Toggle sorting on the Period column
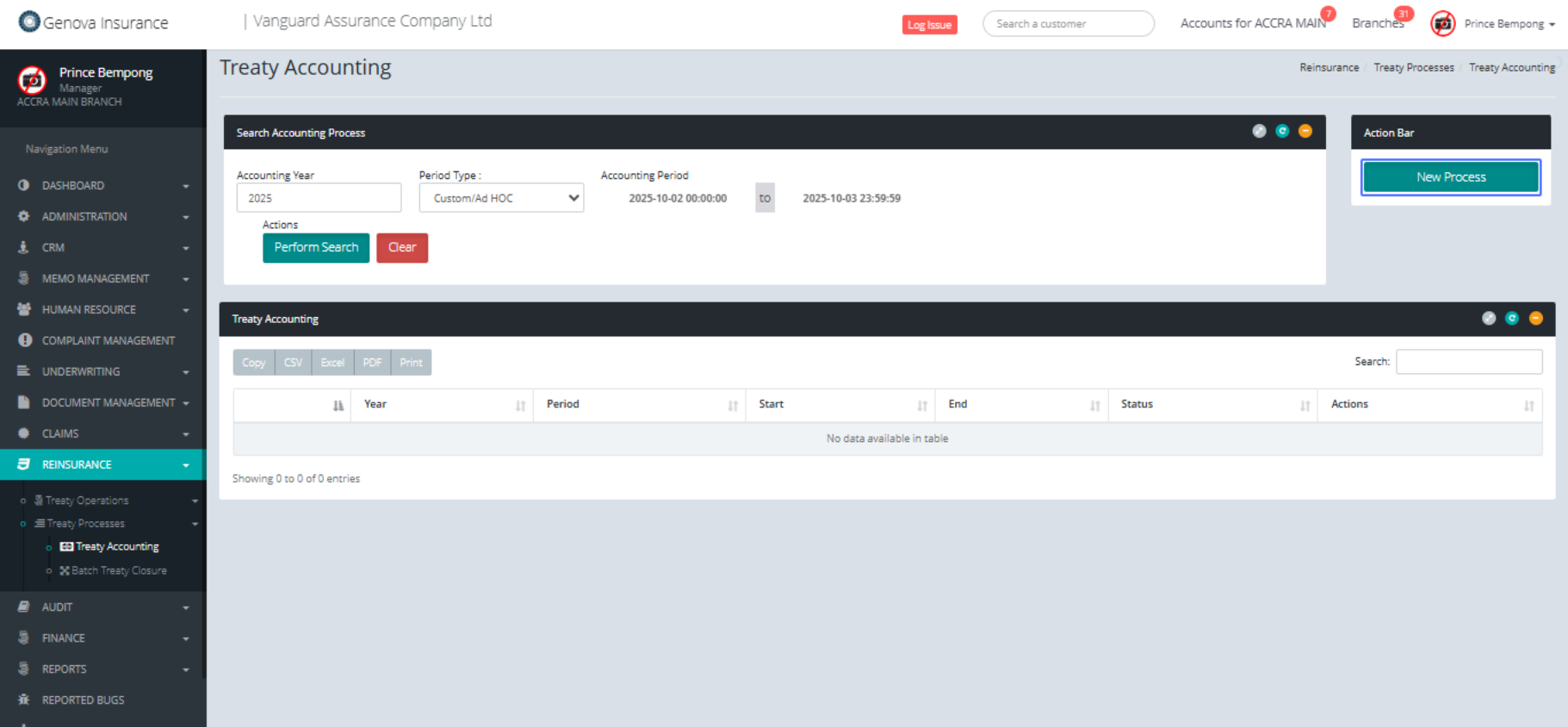This screenshot has height=727, width=1568. (x=639, y=405)
